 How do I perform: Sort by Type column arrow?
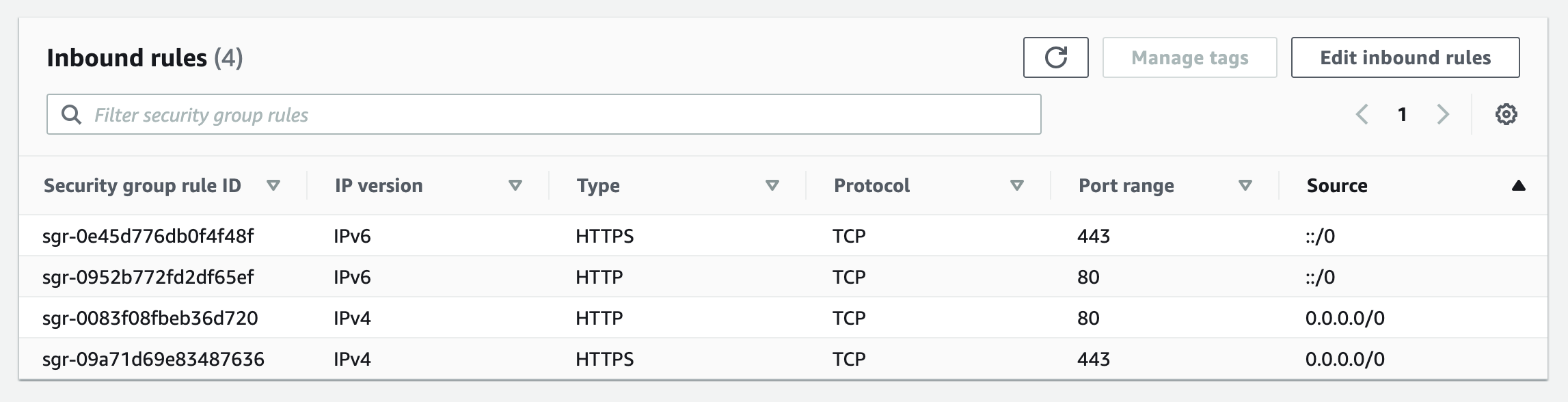(772, 185)
